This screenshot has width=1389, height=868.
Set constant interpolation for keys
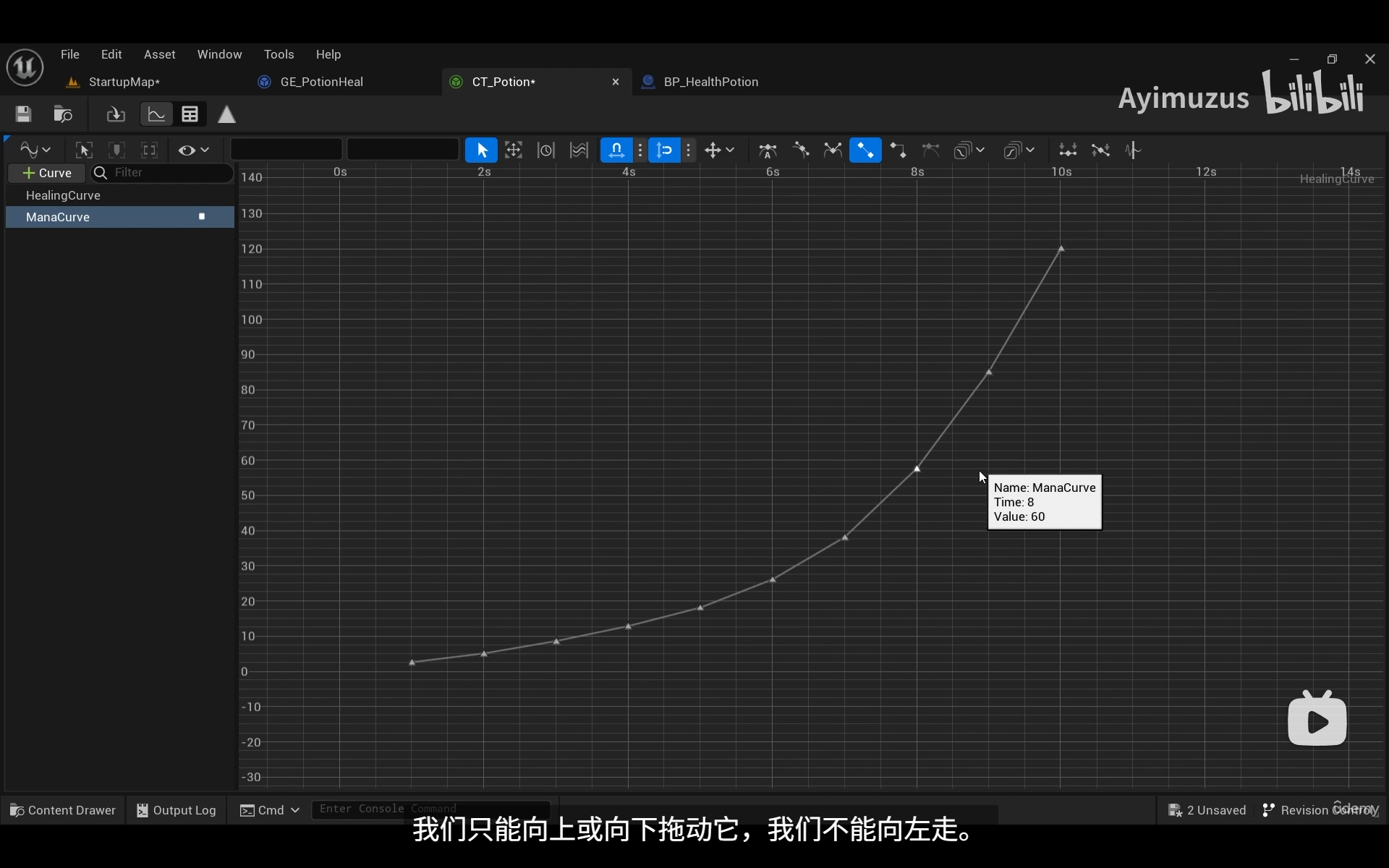(898, 150)
